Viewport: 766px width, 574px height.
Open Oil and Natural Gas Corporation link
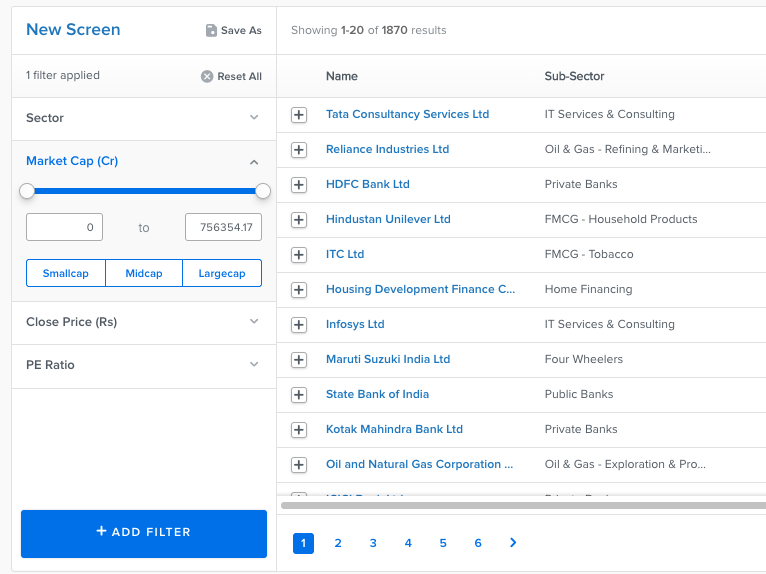click(420, 464)
